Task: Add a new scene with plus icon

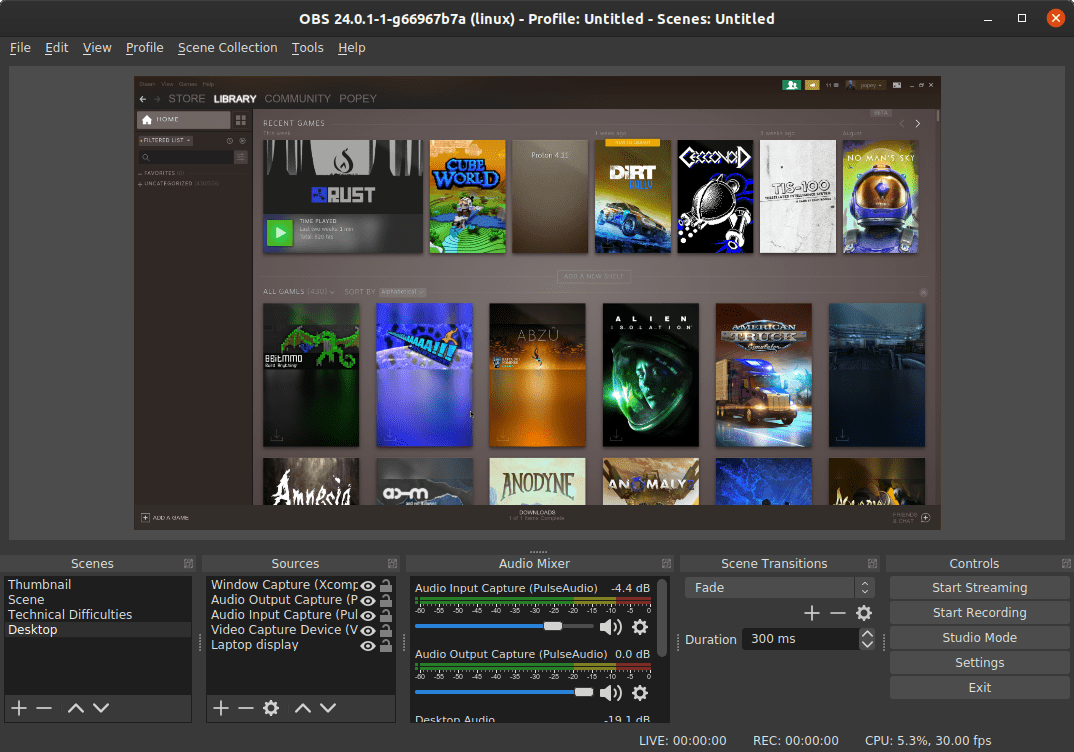Action: pyautogui.click(x=19, y=707)
